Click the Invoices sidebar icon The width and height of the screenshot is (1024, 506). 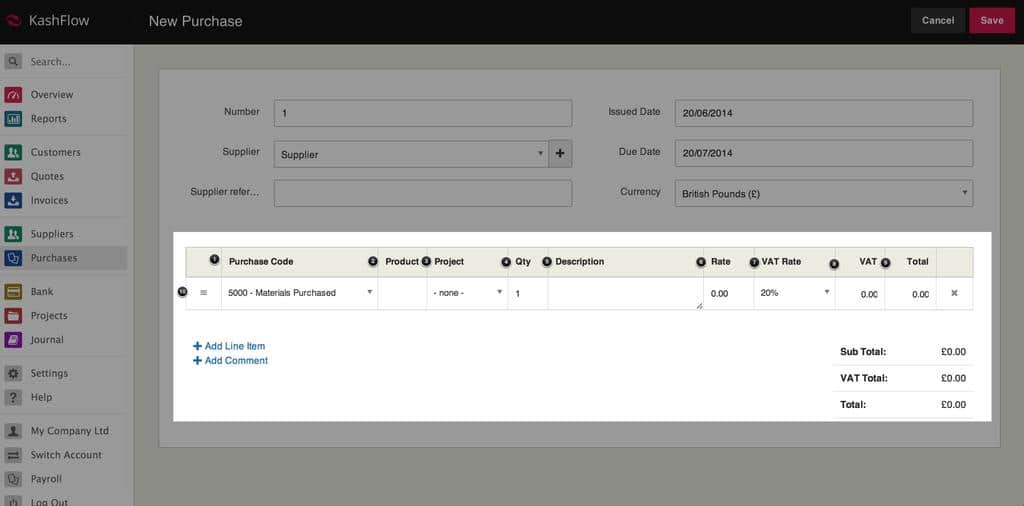13,201
